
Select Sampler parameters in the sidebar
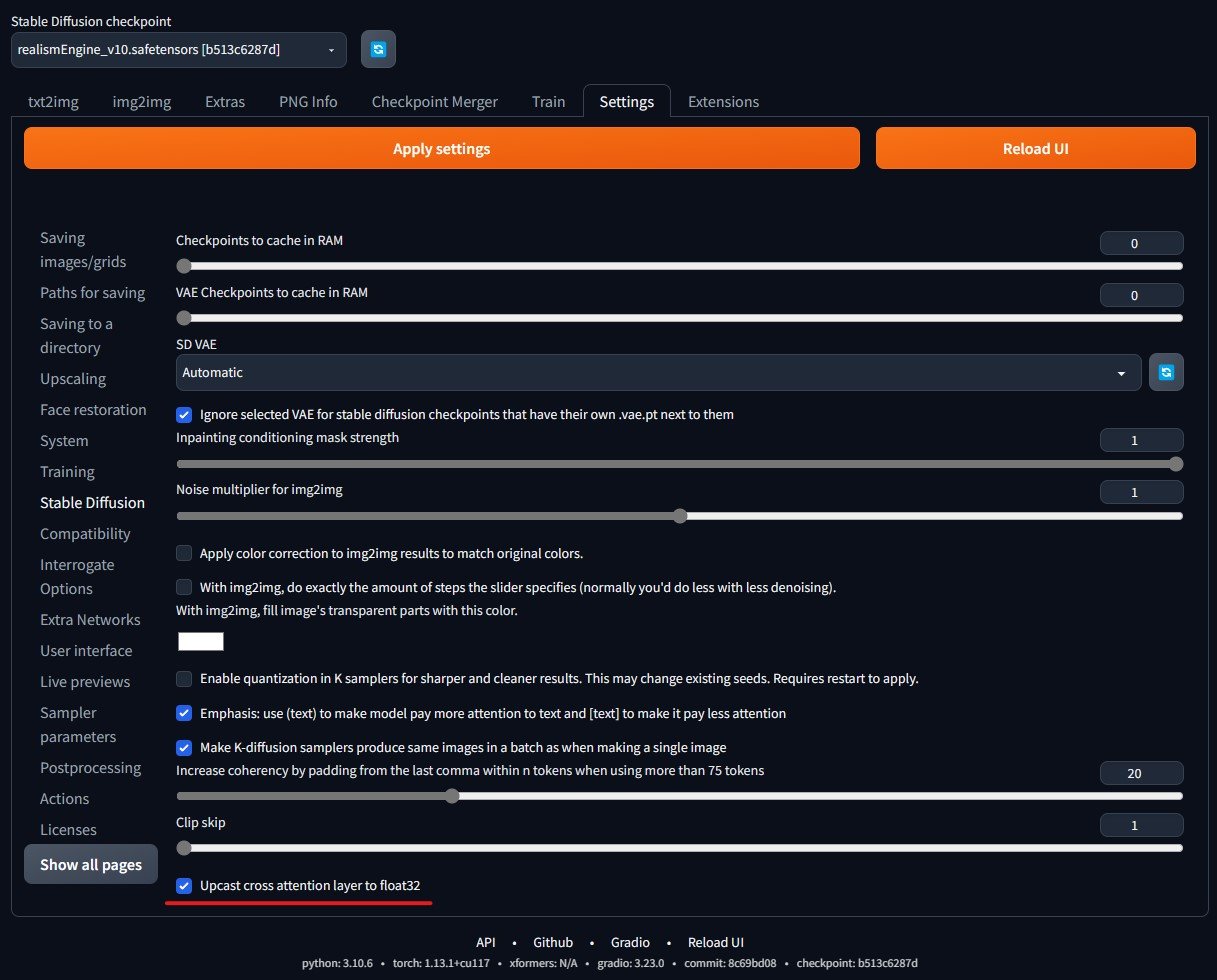click(78, 725)
